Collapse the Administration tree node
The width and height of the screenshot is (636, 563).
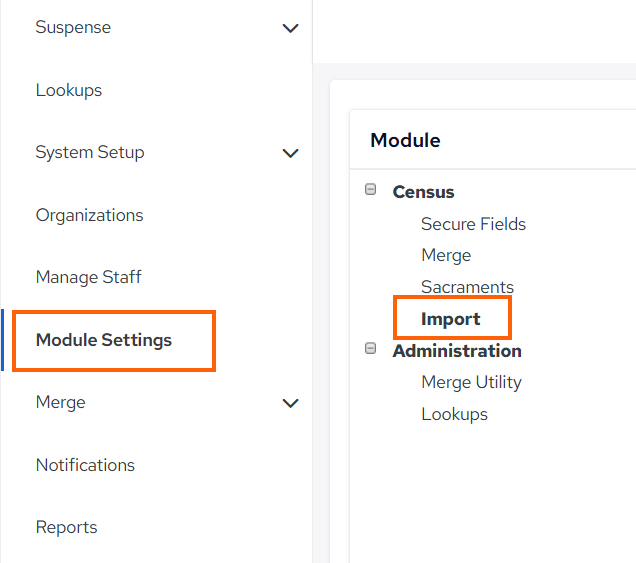pos(370,348)
